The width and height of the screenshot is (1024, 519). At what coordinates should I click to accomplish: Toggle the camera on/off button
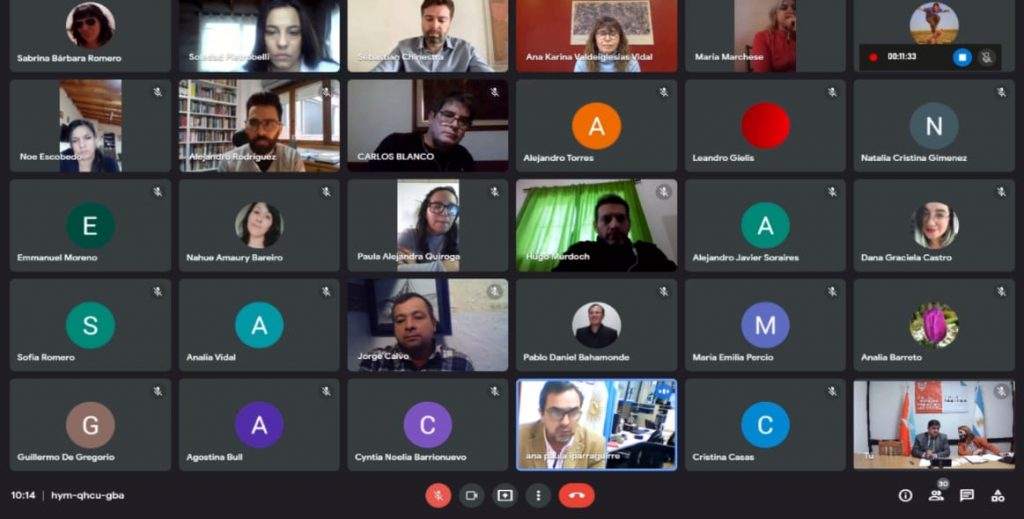(472, 495)
